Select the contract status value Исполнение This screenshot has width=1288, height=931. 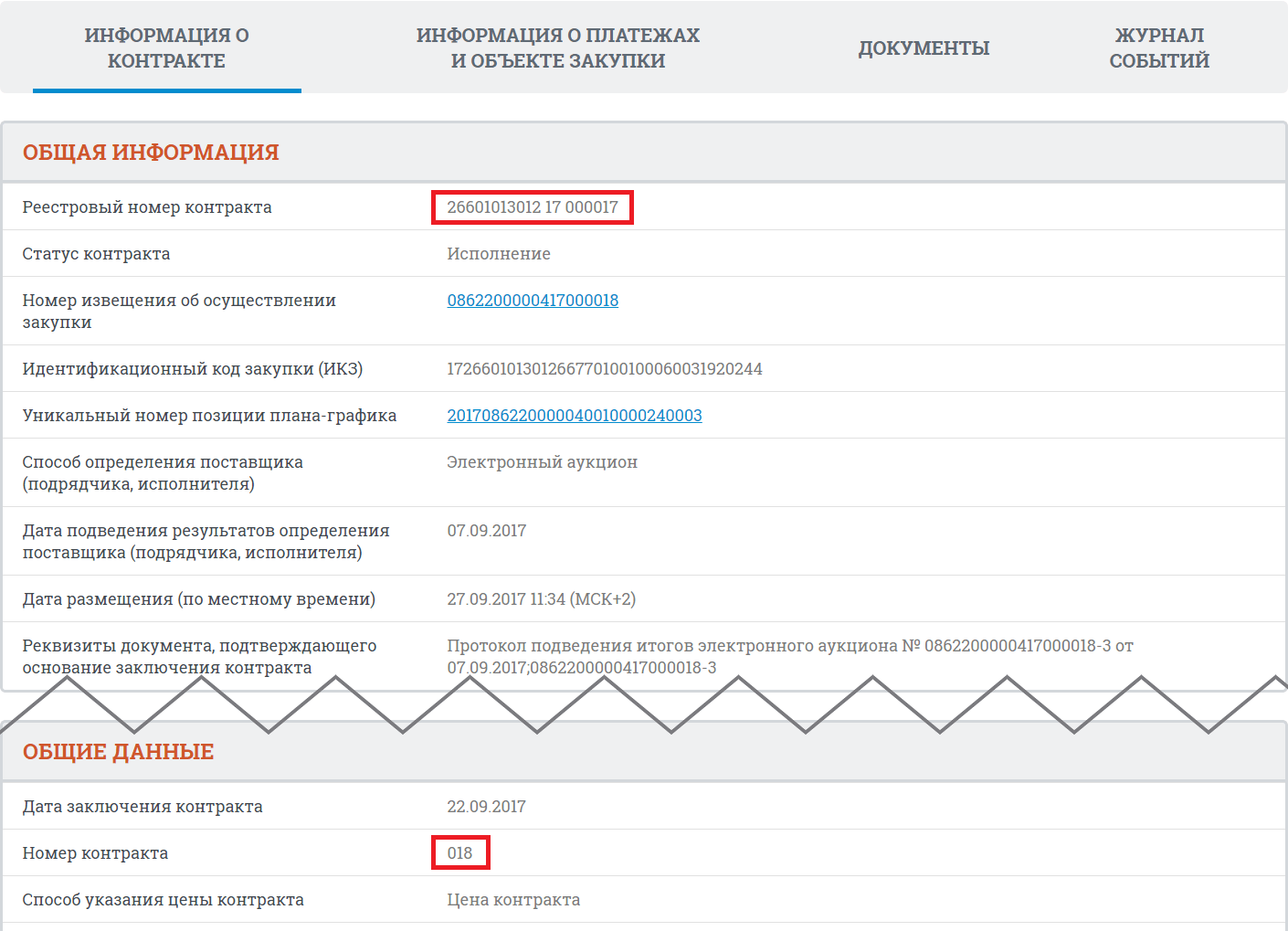point(499,254)
